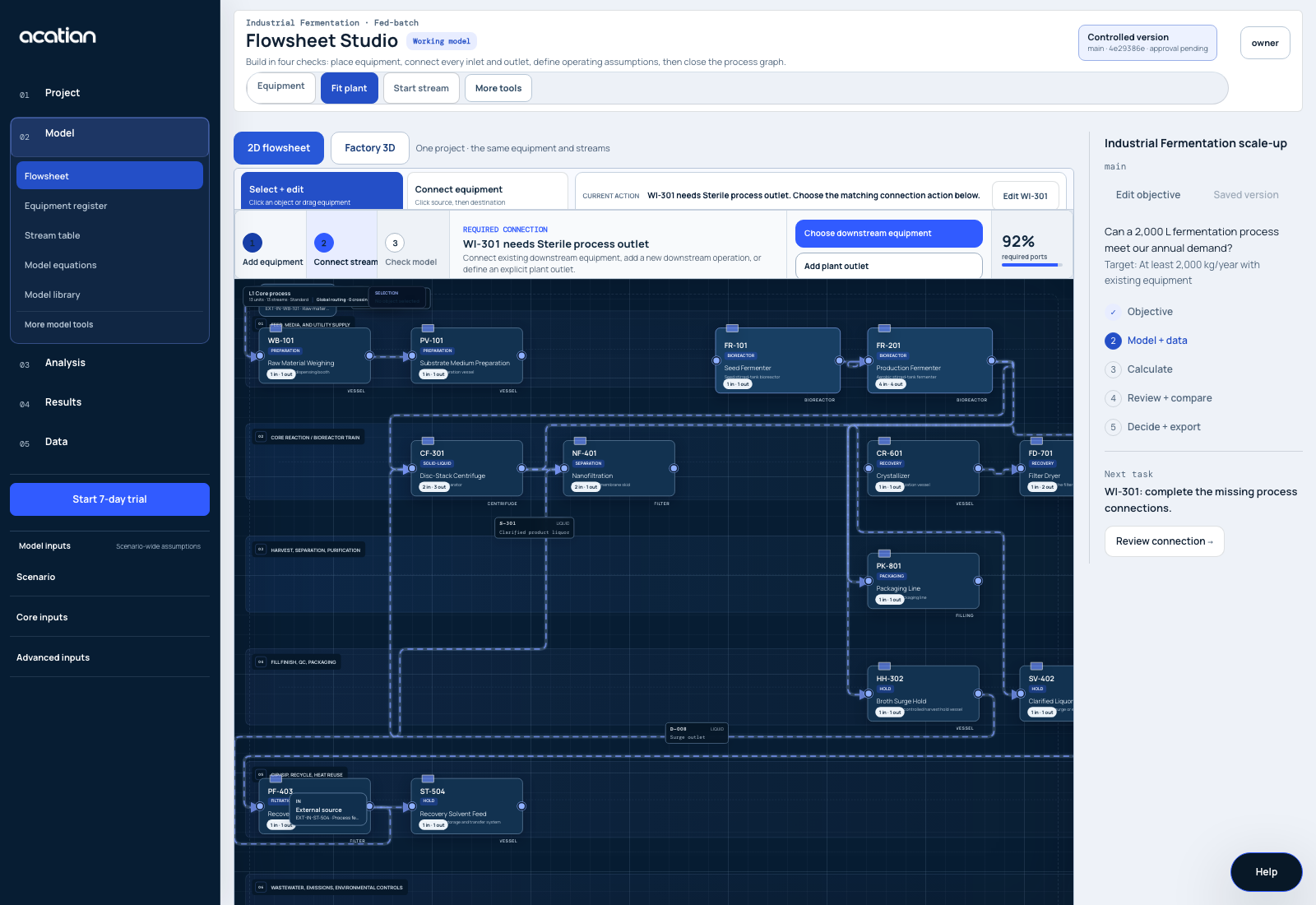Select the Decide + export workflow step
The width and height of the screenshot is (1316, 905).
pyautogui.click(x=1152, y=427)
